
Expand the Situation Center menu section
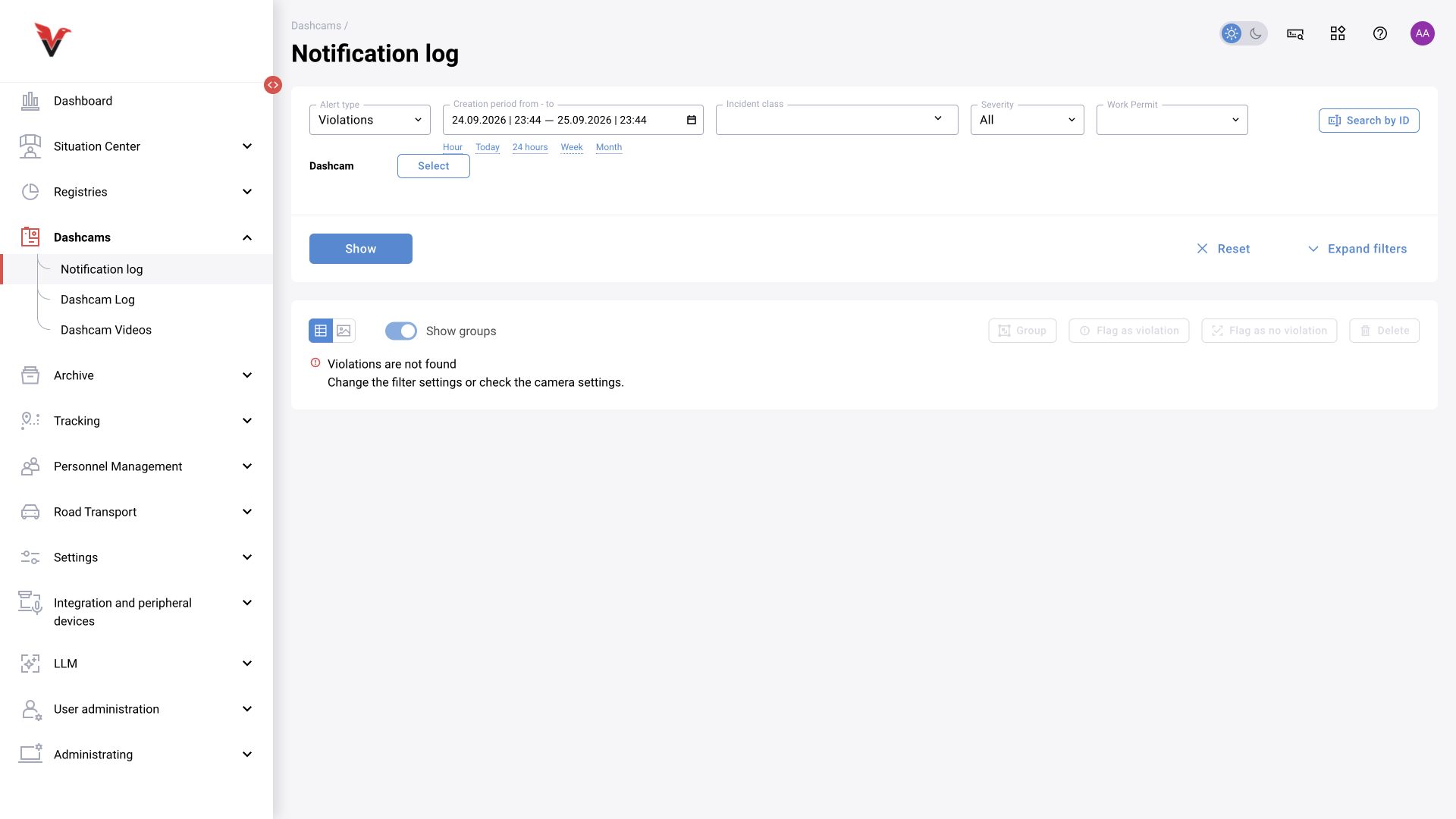pyautogui.click(x=136, y=146)
